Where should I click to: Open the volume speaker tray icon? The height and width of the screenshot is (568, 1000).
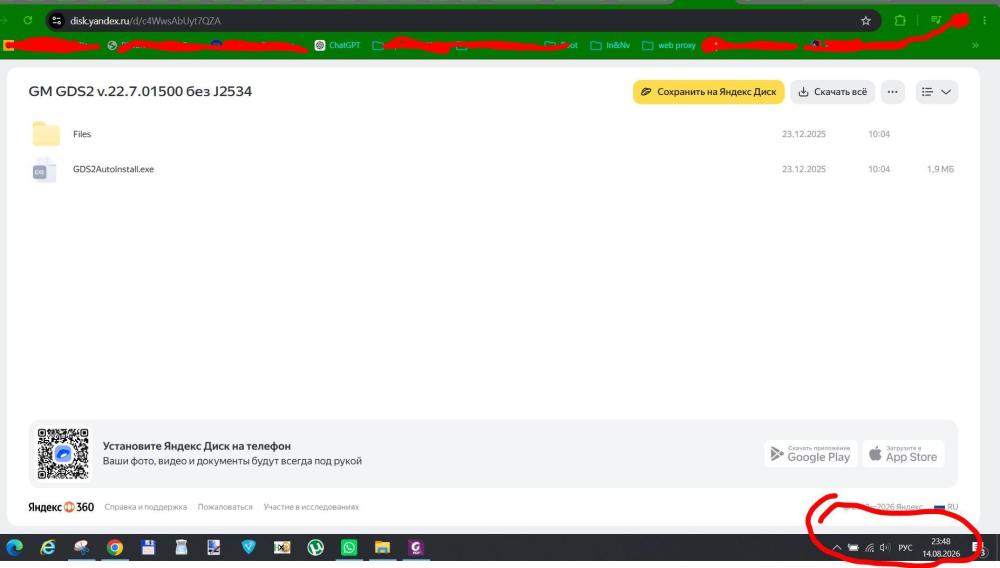point(885,548)
